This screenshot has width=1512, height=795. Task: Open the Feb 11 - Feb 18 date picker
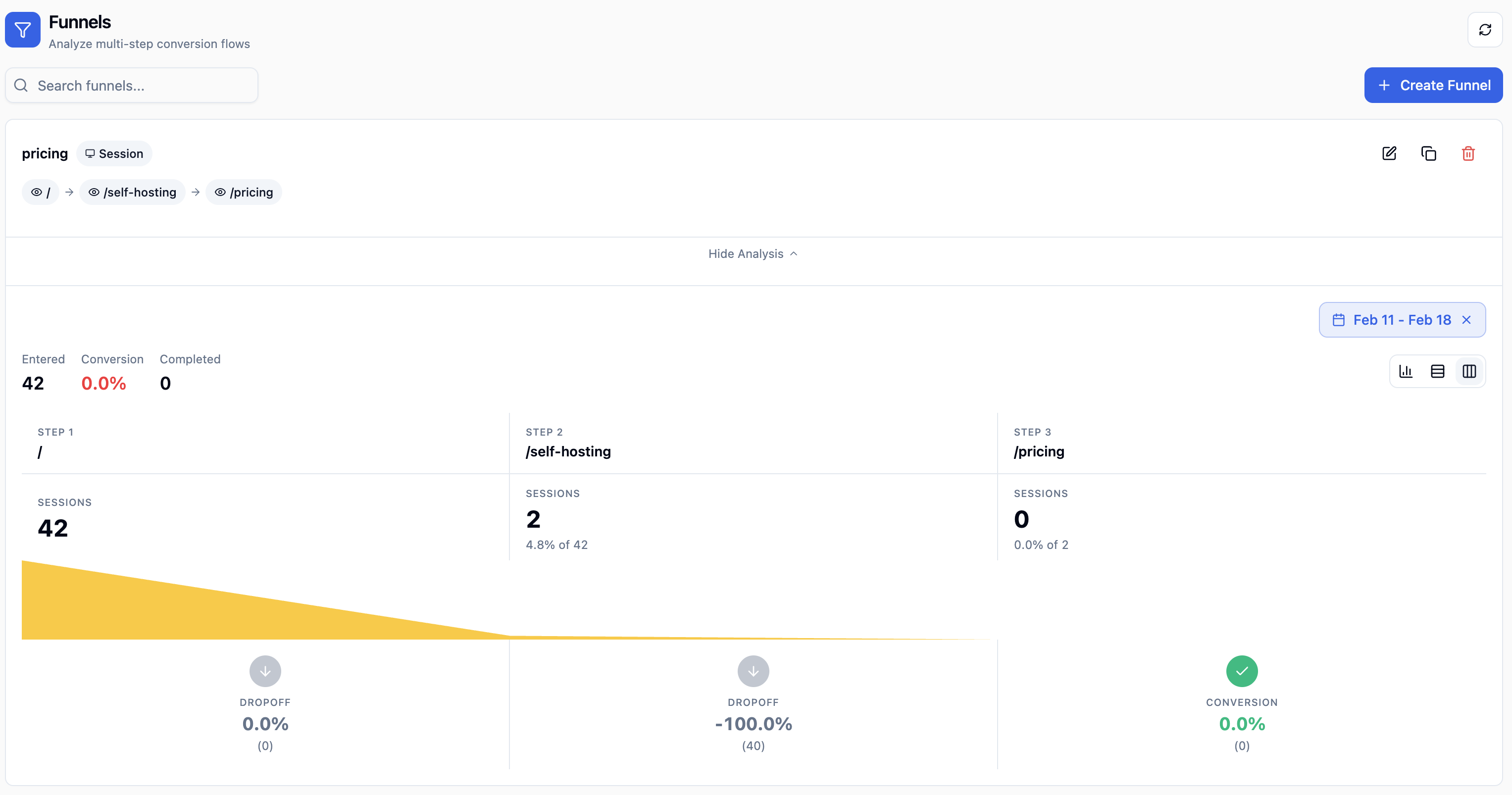tap(1402, 320)
